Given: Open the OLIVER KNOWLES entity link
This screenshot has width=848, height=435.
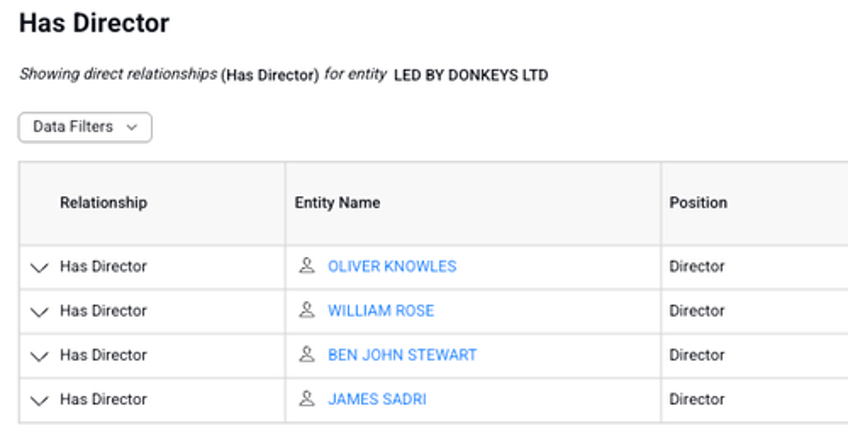Looking at the screenshot, I should tap(392, 266).
